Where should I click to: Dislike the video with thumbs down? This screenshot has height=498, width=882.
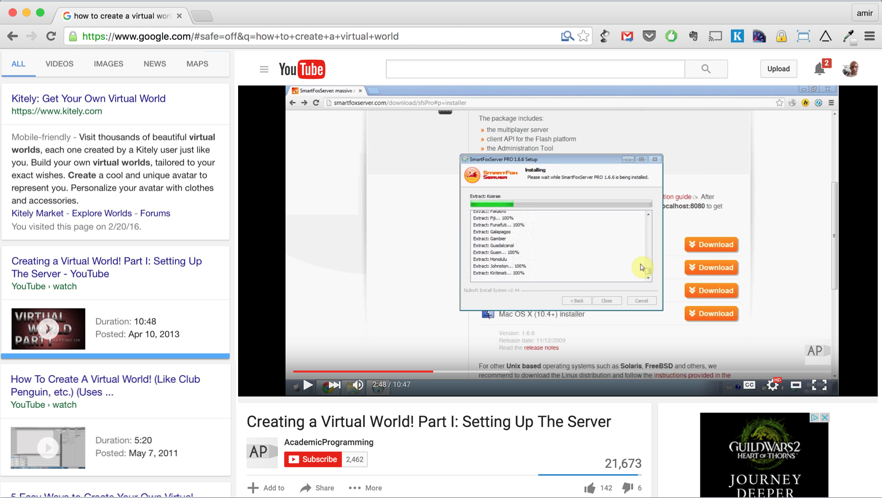(x=627, y=488)
